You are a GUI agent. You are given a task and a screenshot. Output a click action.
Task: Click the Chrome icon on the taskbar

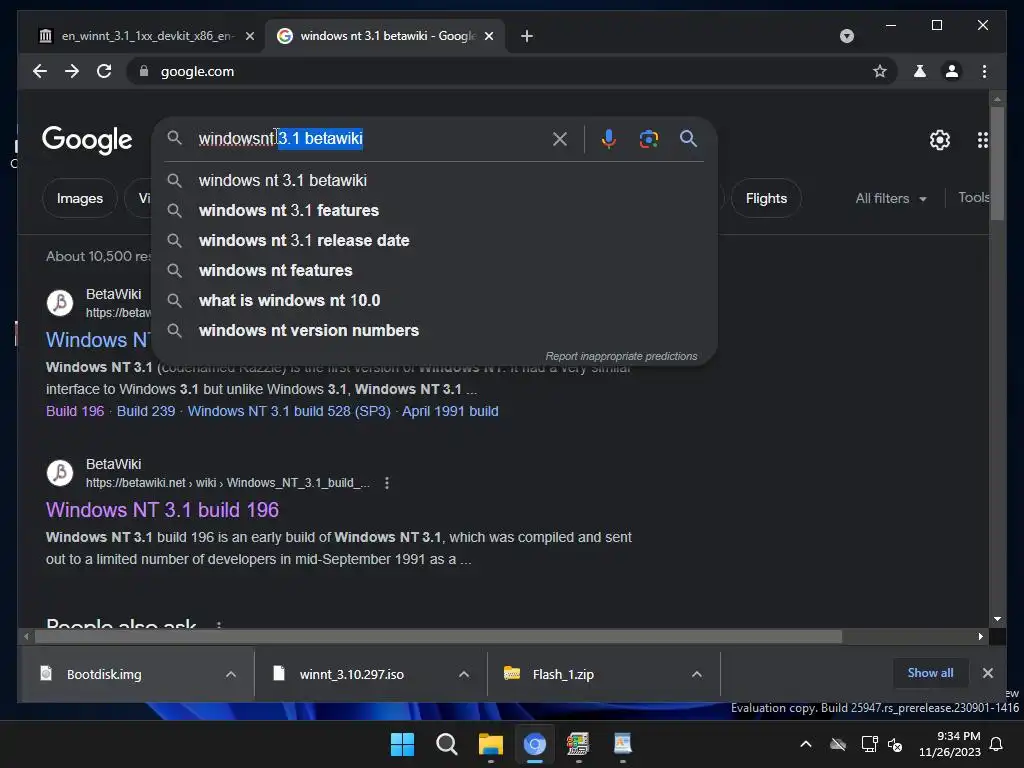[x=534, y=744]
